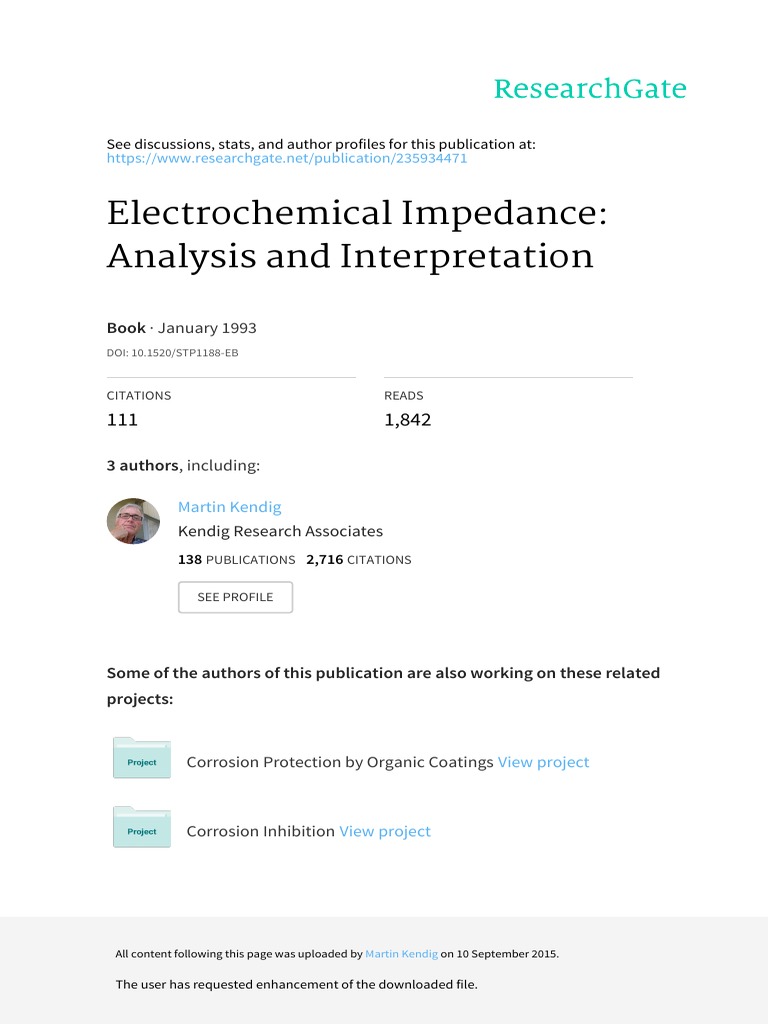This screenshot has width=768, height=1024.
Task: Click the Kendig Research Associates affiliation
Action: pyautogui.click(x=280, y=531)
